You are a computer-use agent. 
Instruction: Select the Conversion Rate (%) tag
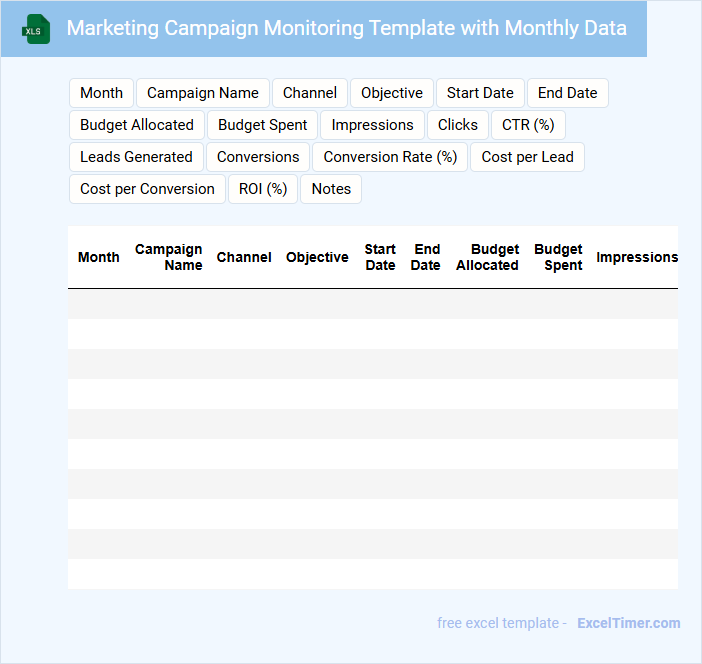[x=390, y=157]
